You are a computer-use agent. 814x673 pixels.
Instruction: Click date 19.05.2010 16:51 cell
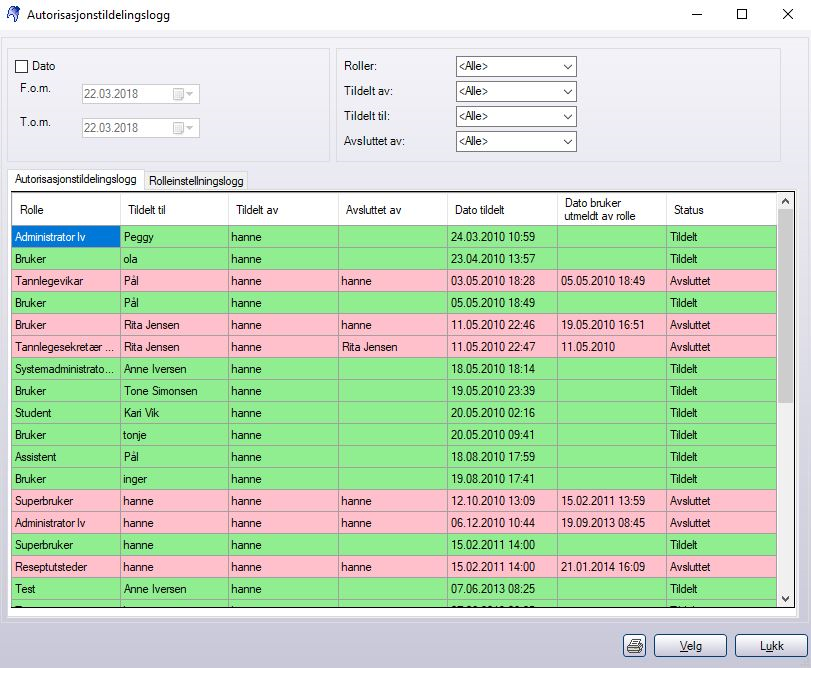pyautogui.click(x=612, y=325)
